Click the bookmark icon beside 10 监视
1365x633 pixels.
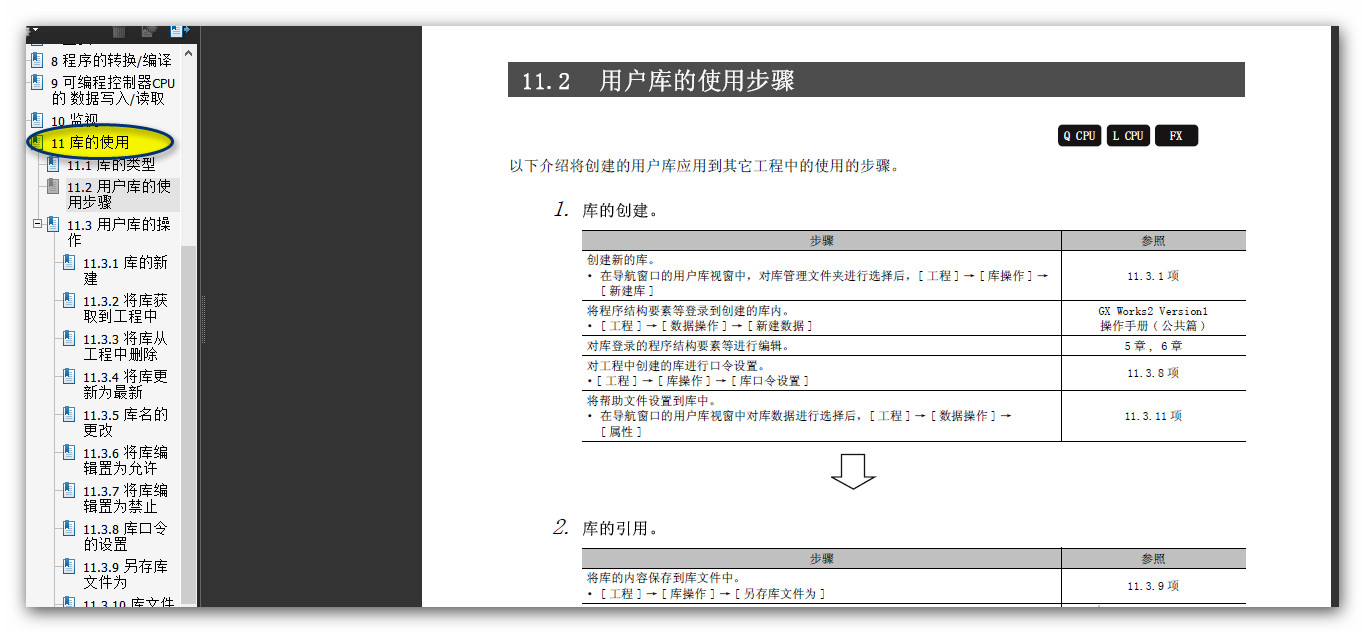(x=37, y=120)
